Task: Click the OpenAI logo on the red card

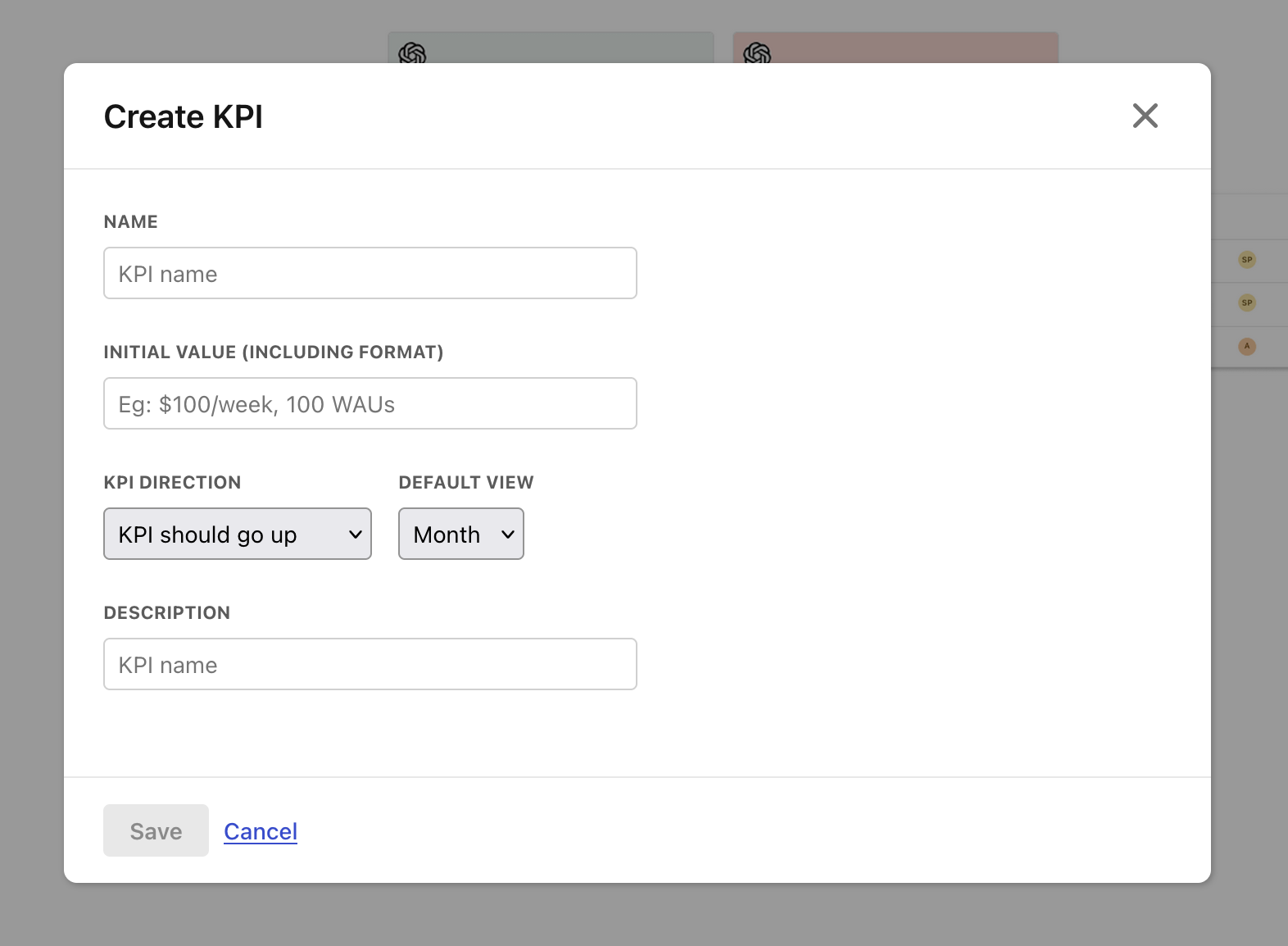Action: click(756, 53)
